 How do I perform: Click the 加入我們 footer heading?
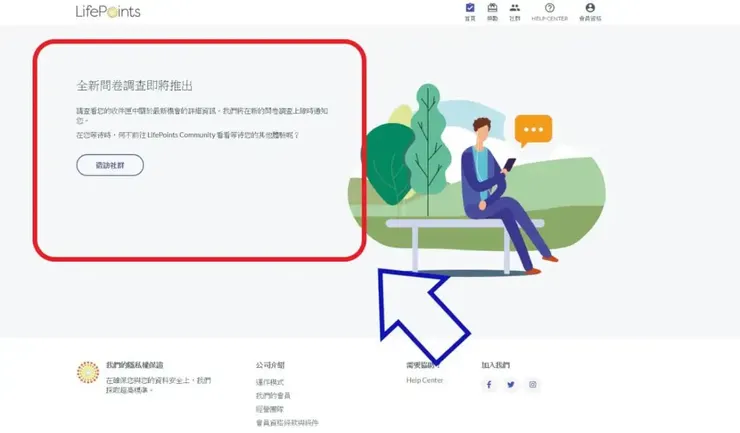click(x=496, y=365)
